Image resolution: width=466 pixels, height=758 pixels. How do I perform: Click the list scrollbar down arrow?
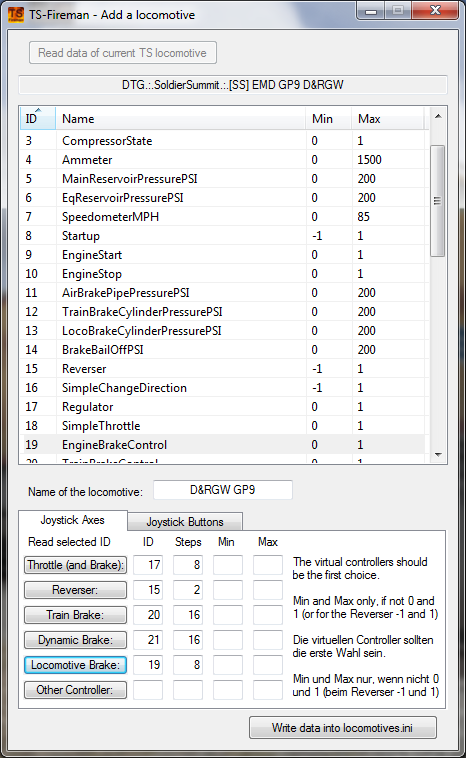click(x=438, y=454)
